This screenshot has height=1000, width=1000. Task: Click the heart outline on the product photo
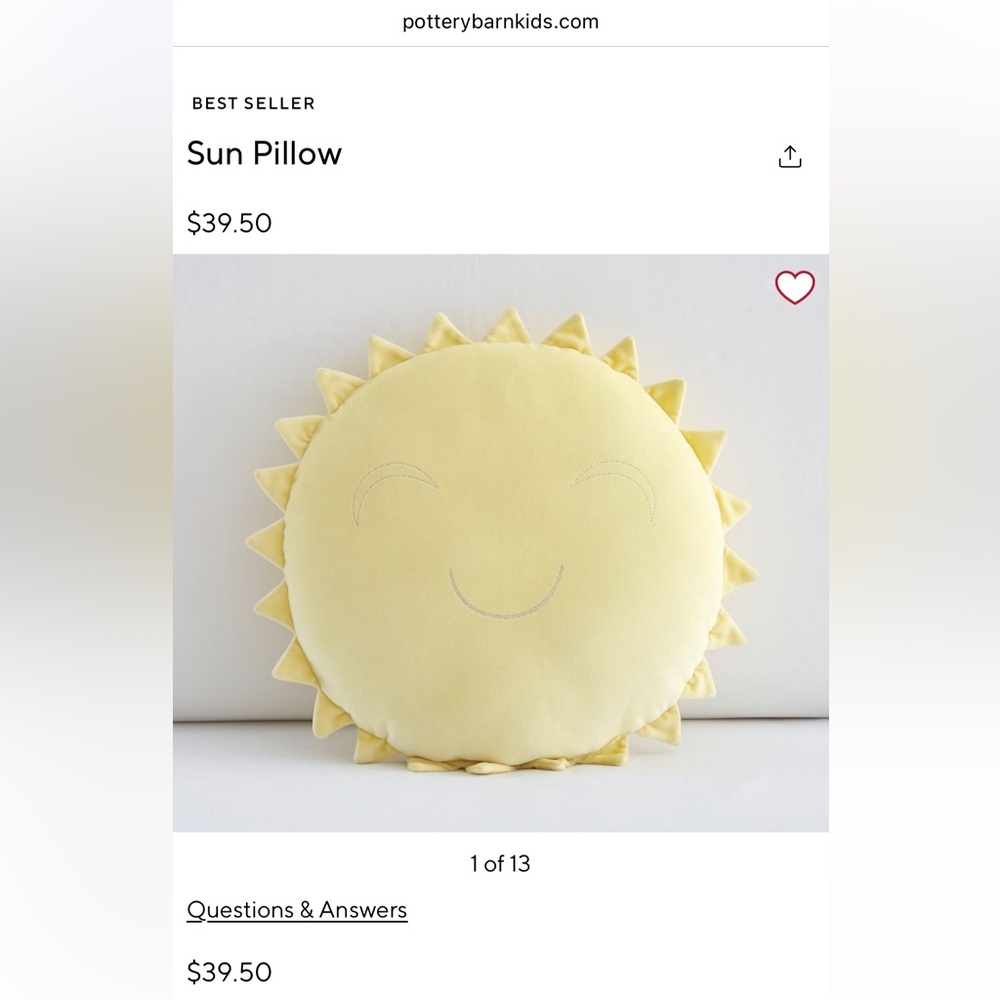[795, 287]
